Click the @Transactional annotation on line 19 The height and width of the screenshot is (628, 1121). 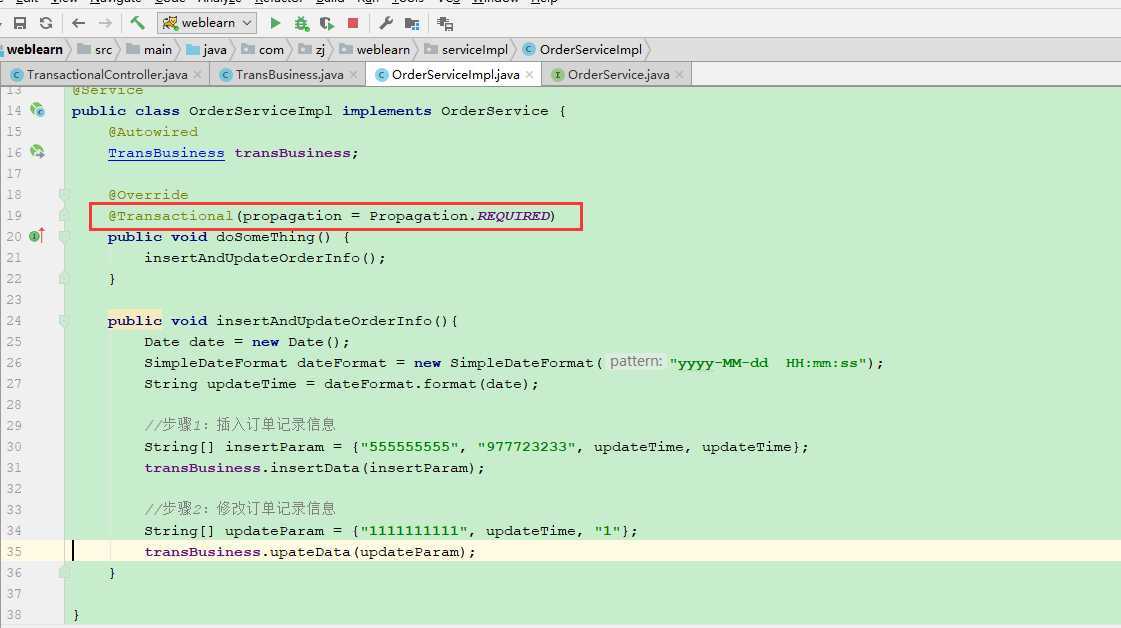tap(170, 216)
